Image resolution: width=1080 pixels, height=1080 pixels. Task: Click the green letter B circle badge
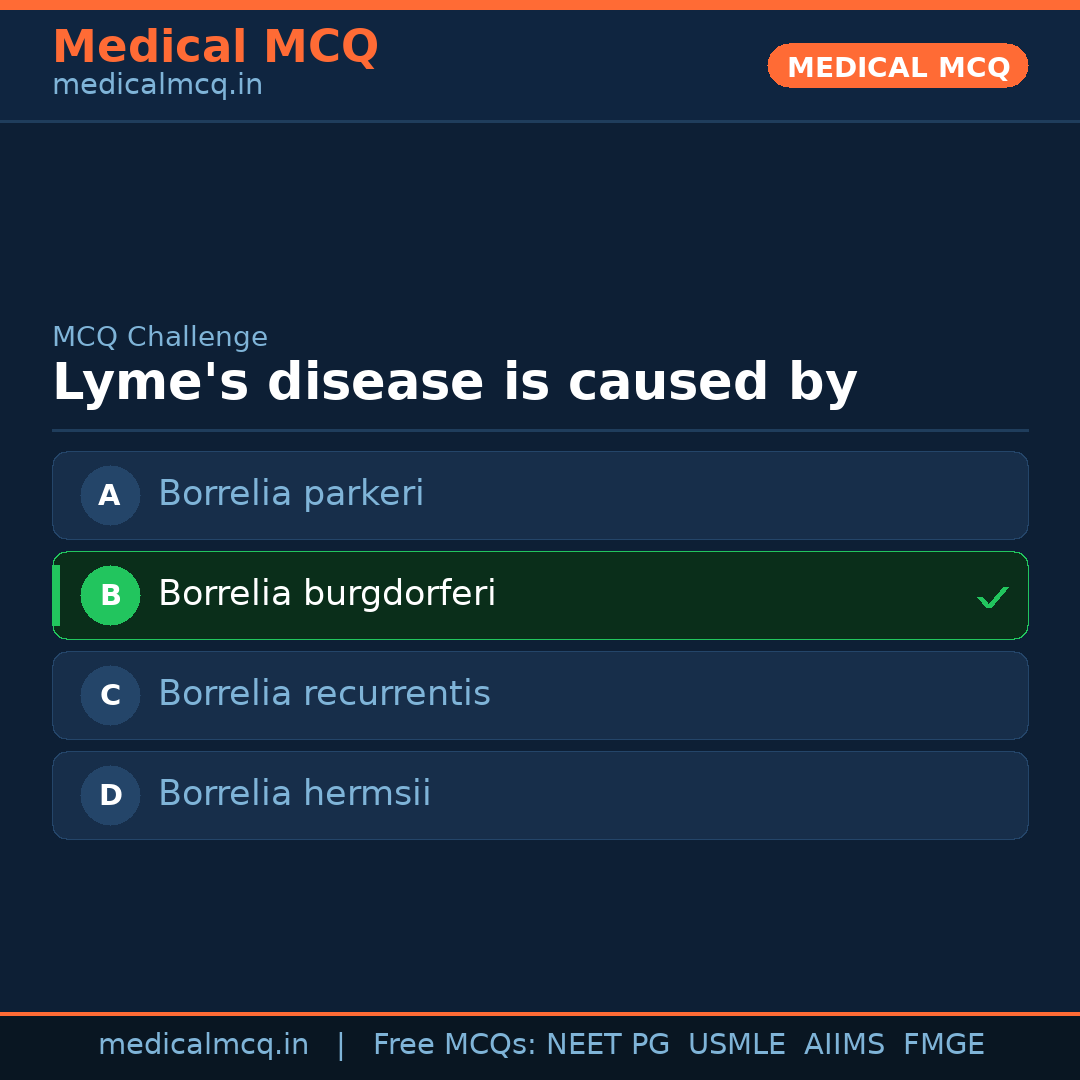[x=110, y=595]
